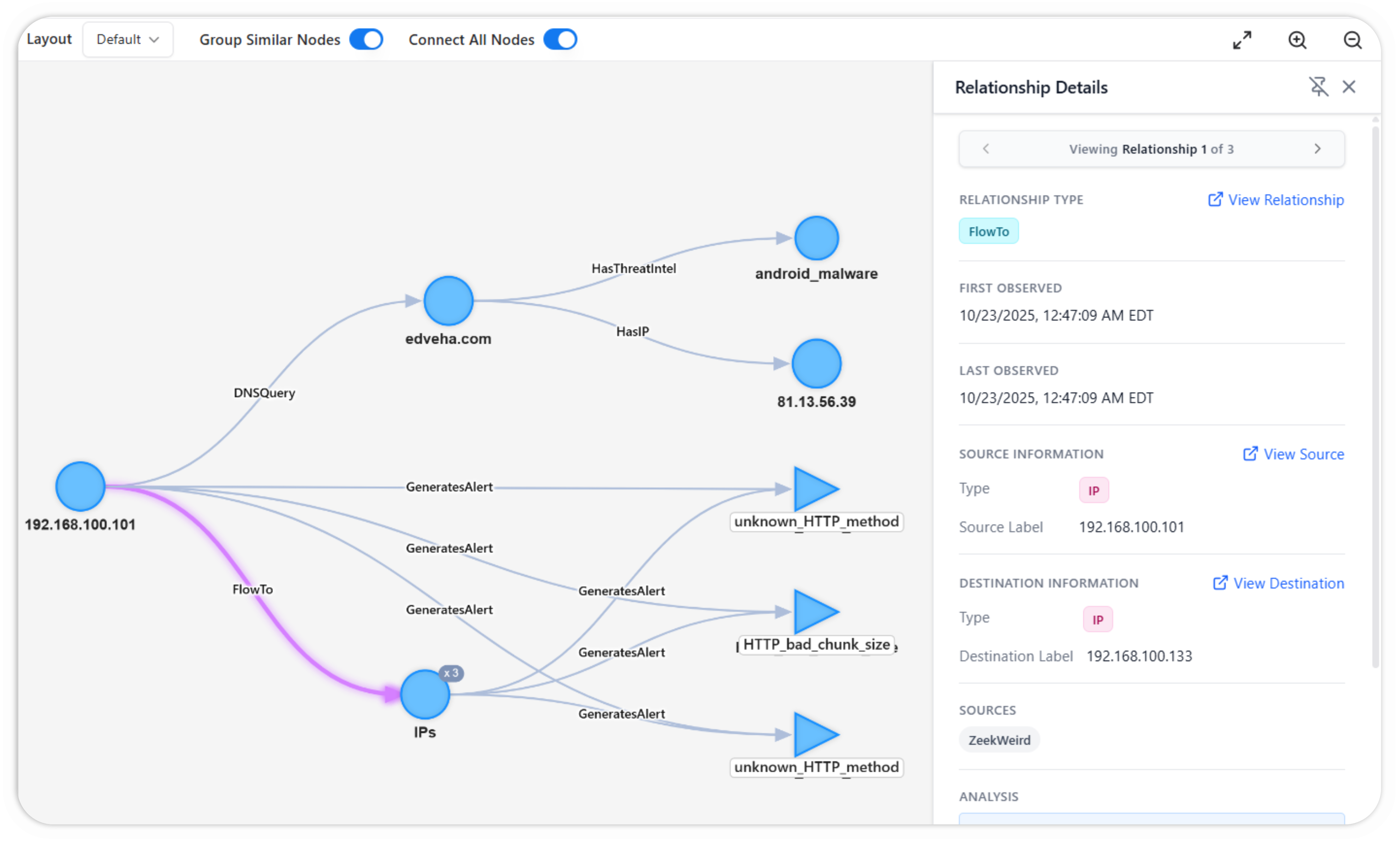Click the FlowTo relationship type tag
The width and height of the screenshot is (1400, 843).
tap(988, 231)
